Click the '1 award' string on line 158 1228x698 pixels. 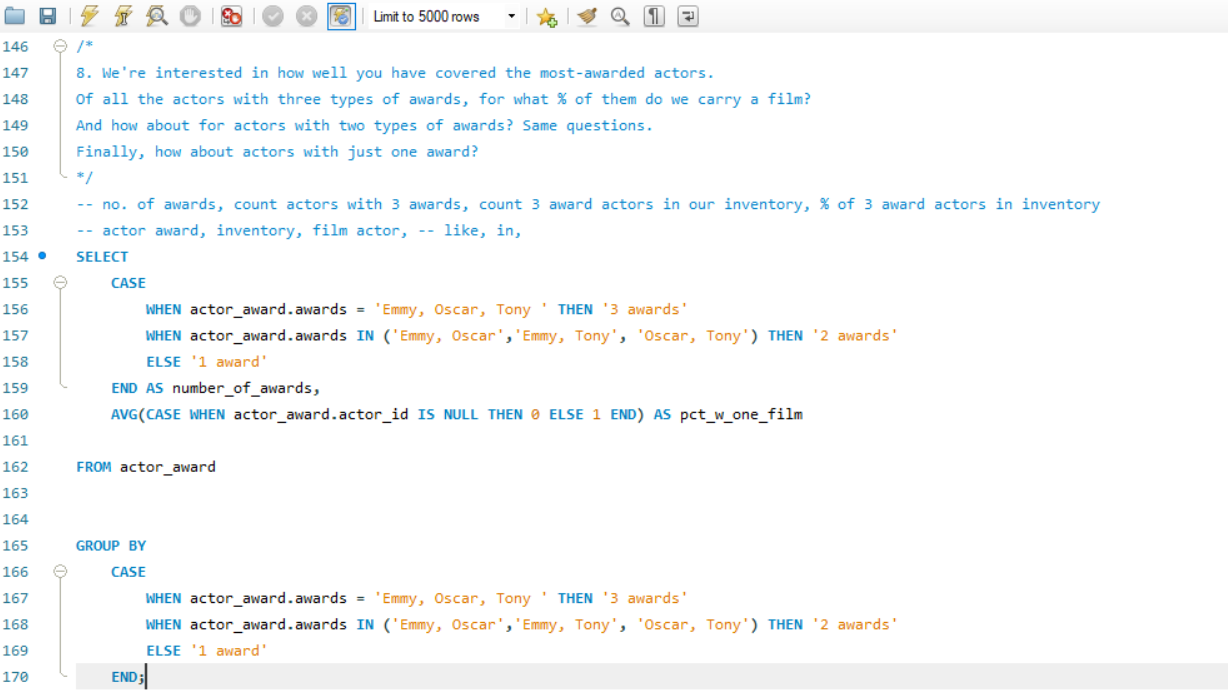point(229,362)
